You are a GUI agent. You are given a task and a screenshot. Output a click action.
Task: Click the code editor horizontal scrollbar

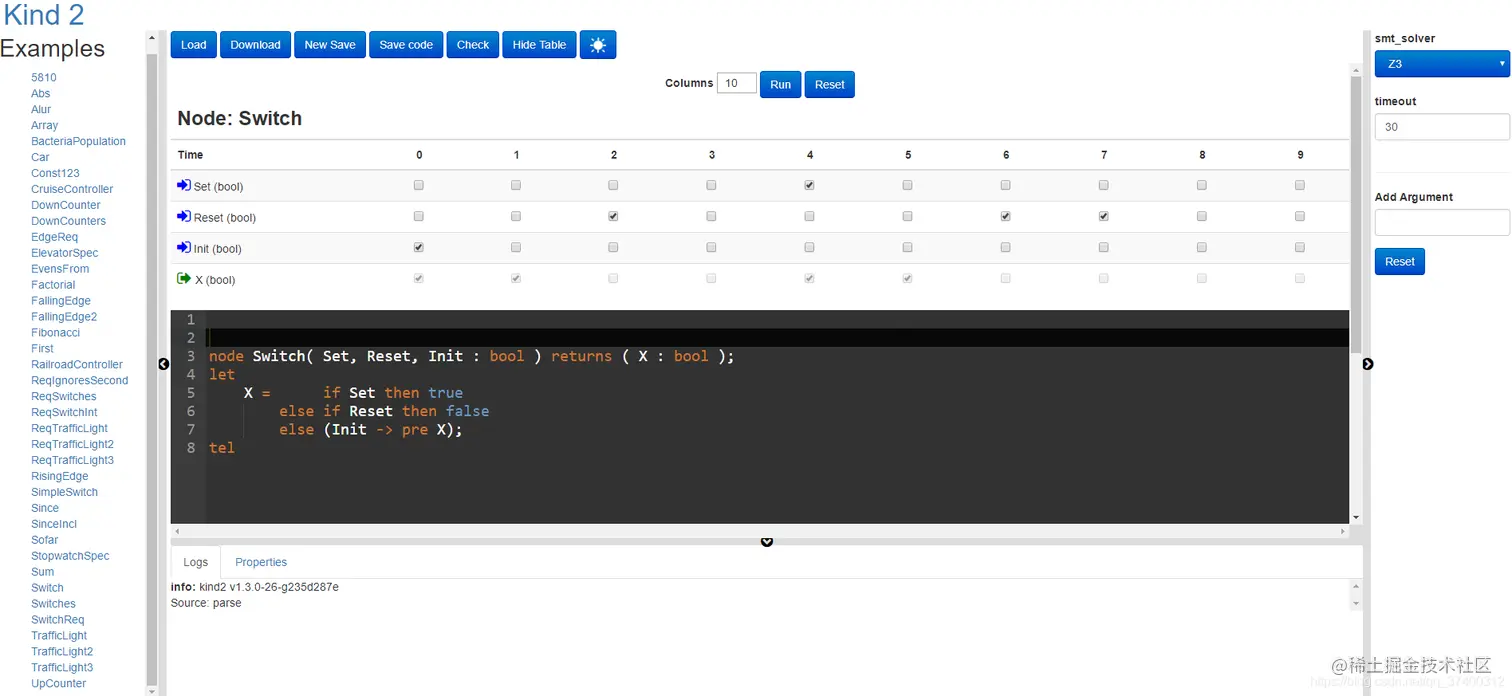point(760,532)
